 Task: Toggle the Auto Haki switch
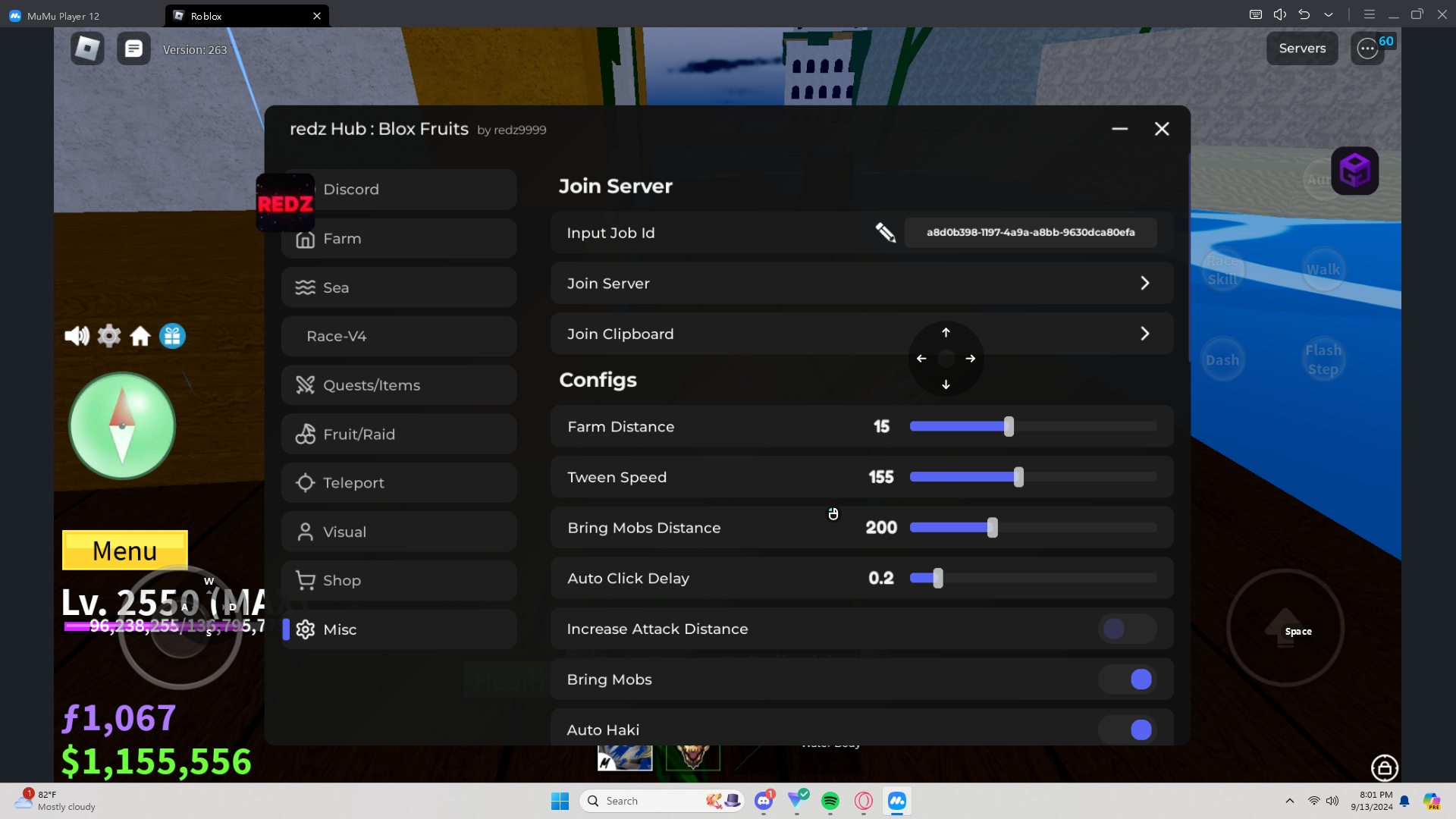(1128, 730)
